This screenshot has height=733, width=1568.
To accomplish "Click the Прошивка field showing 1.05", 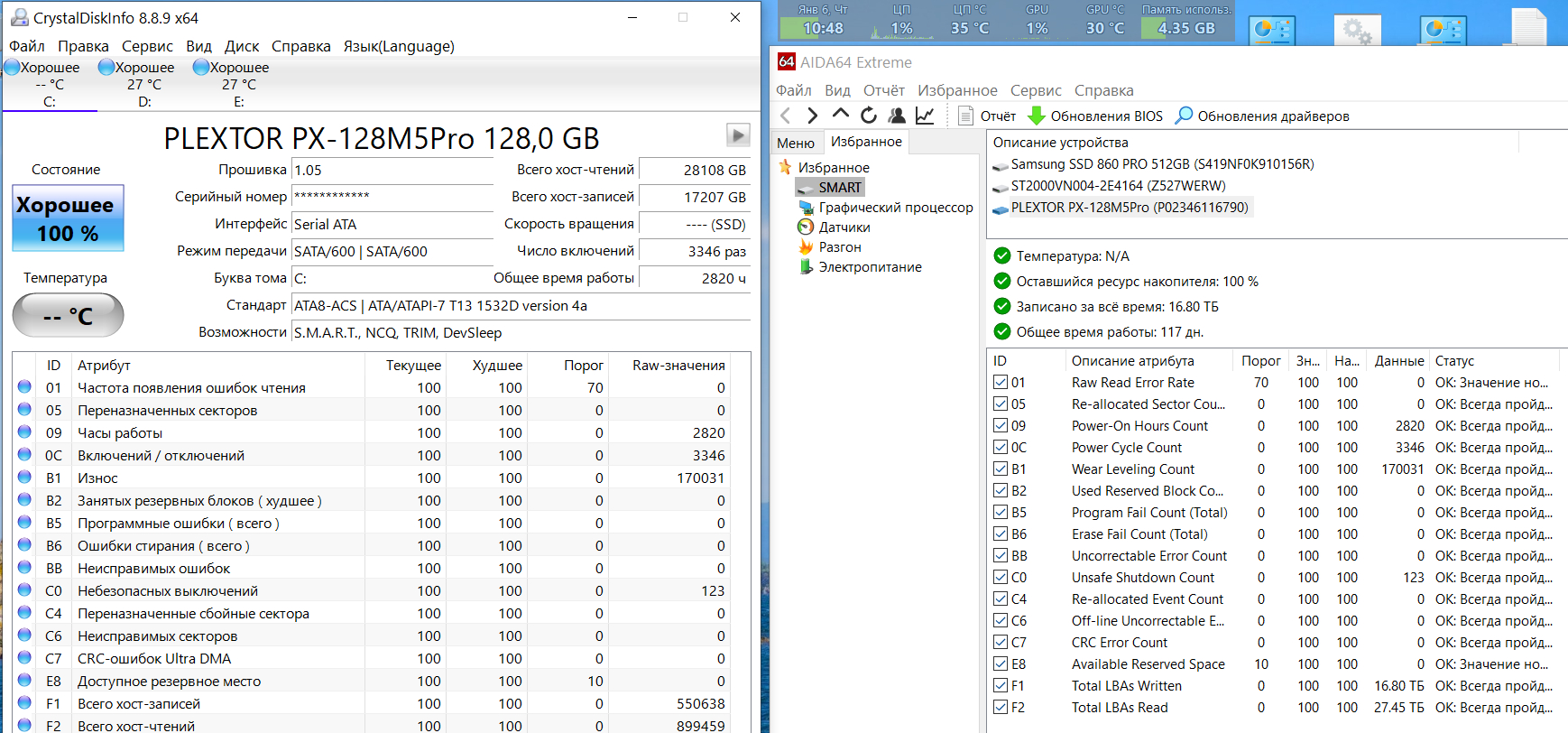I will pos(393,170).
